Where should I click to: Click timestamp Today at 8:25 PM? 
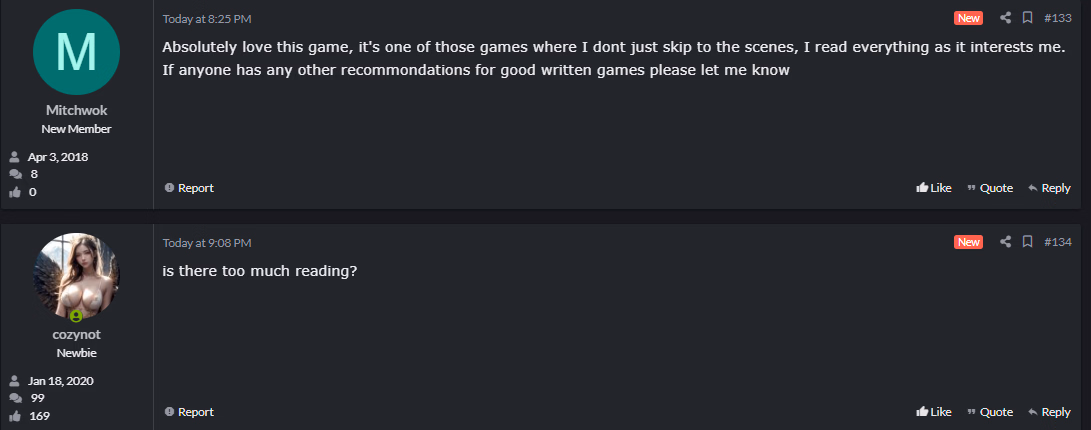click(x=207, y=19)
